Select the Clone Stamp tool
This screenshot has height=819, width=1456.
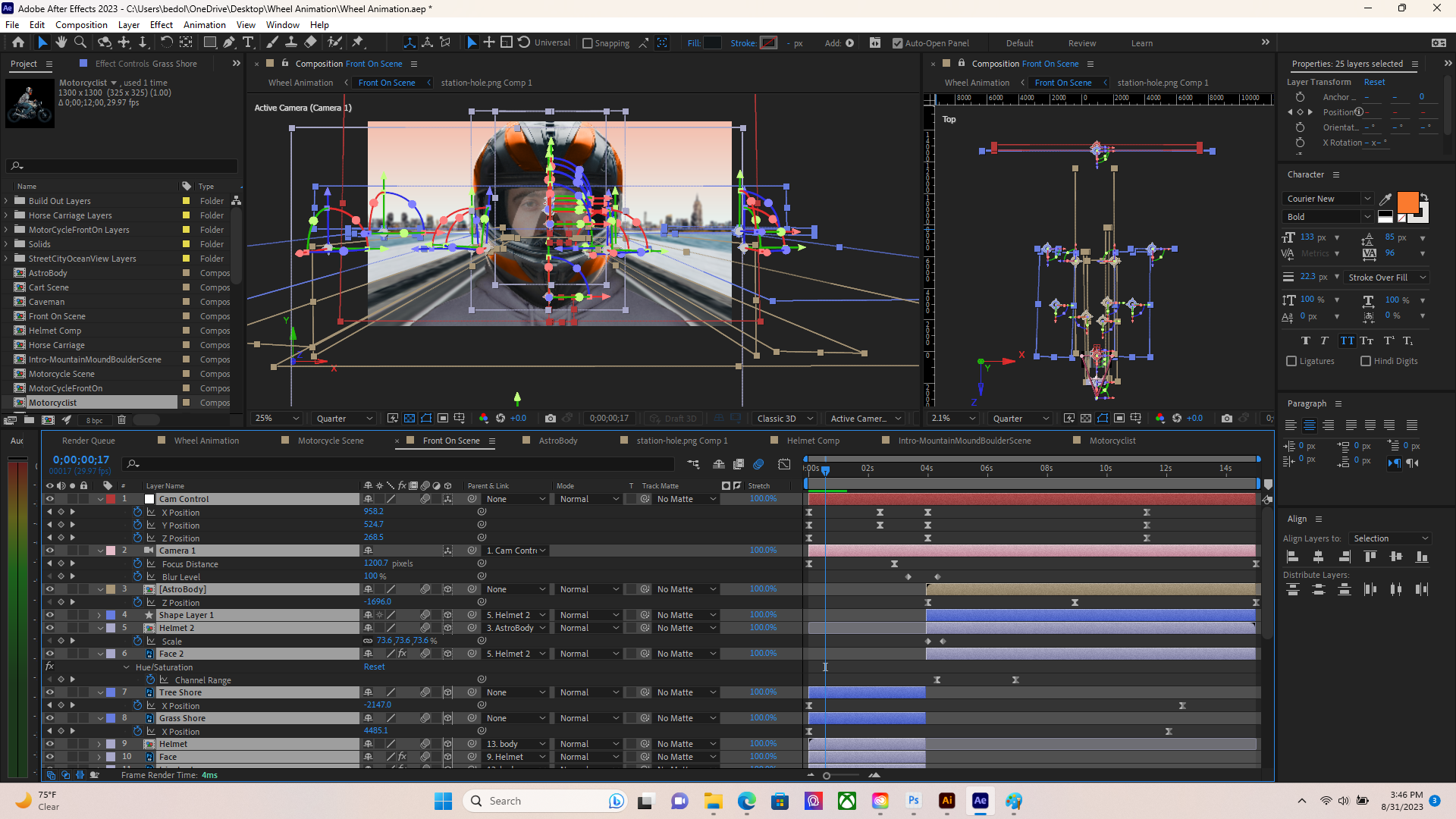[x=290, y=42]
